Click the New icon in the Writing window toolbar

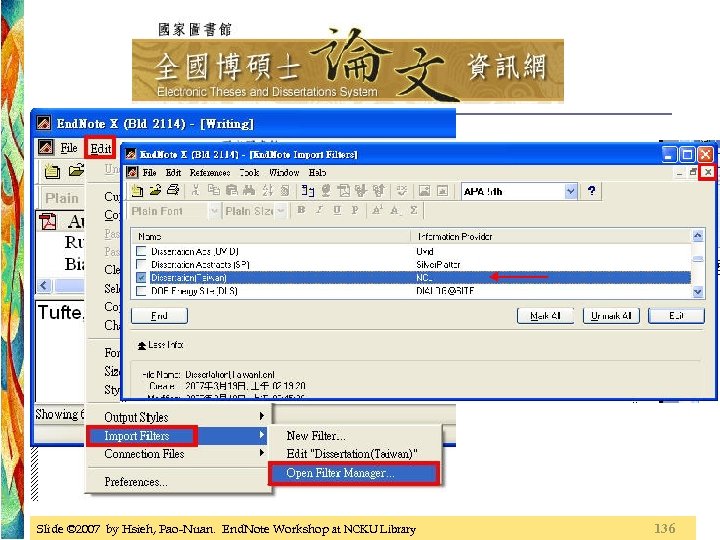pos(52,171)
